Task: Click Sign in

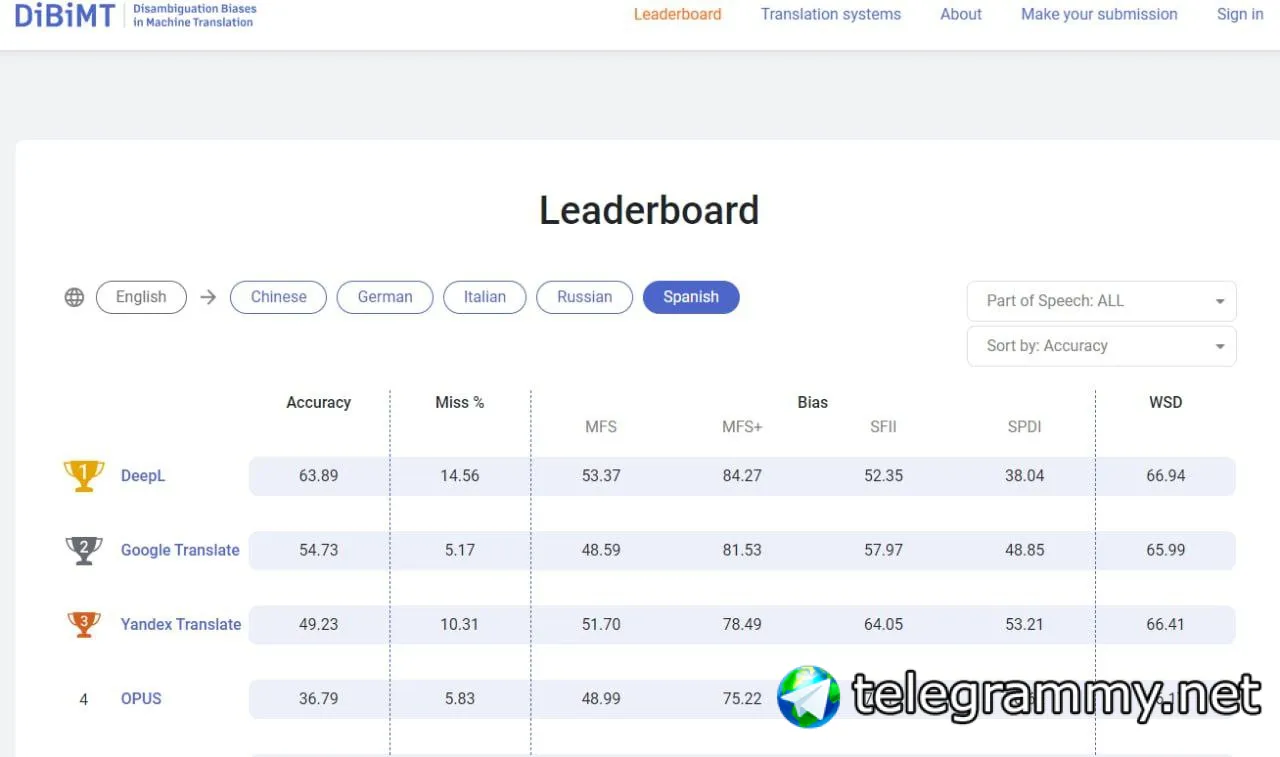Action: click(x=1240, y=14)
